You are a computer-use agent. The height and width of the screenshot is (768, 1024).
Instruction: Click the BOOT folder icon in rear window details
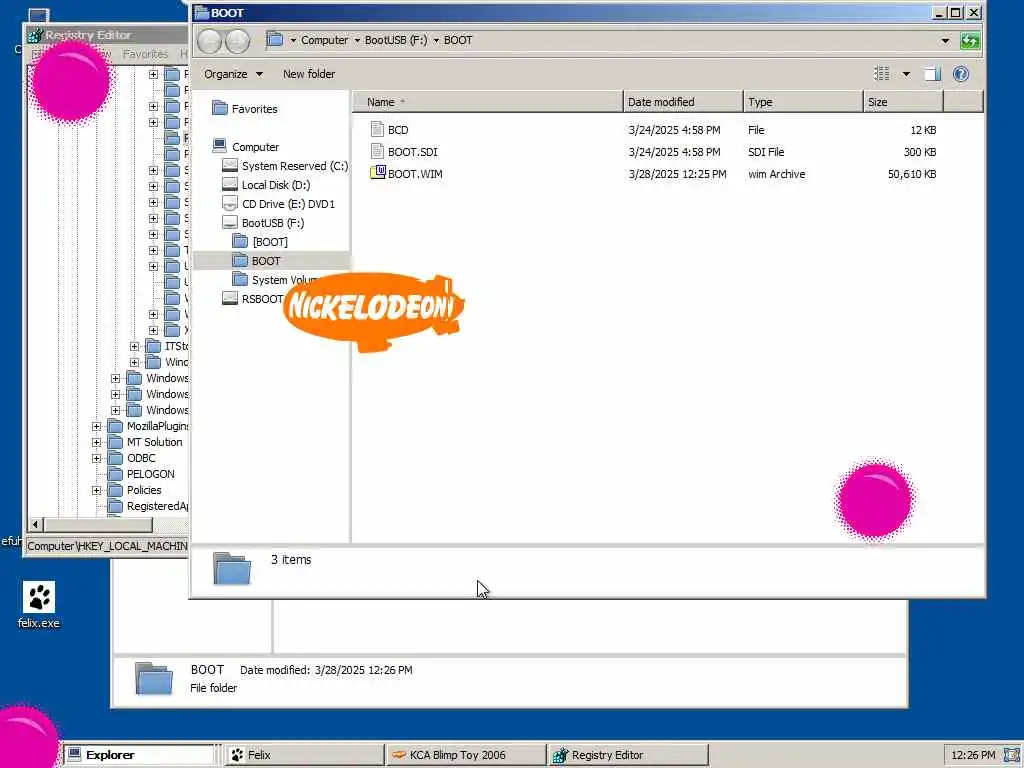coord(153,679)
